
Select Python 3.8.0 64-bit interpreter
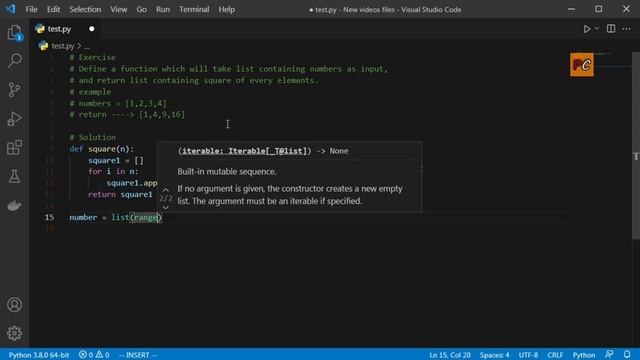(39, 355)
